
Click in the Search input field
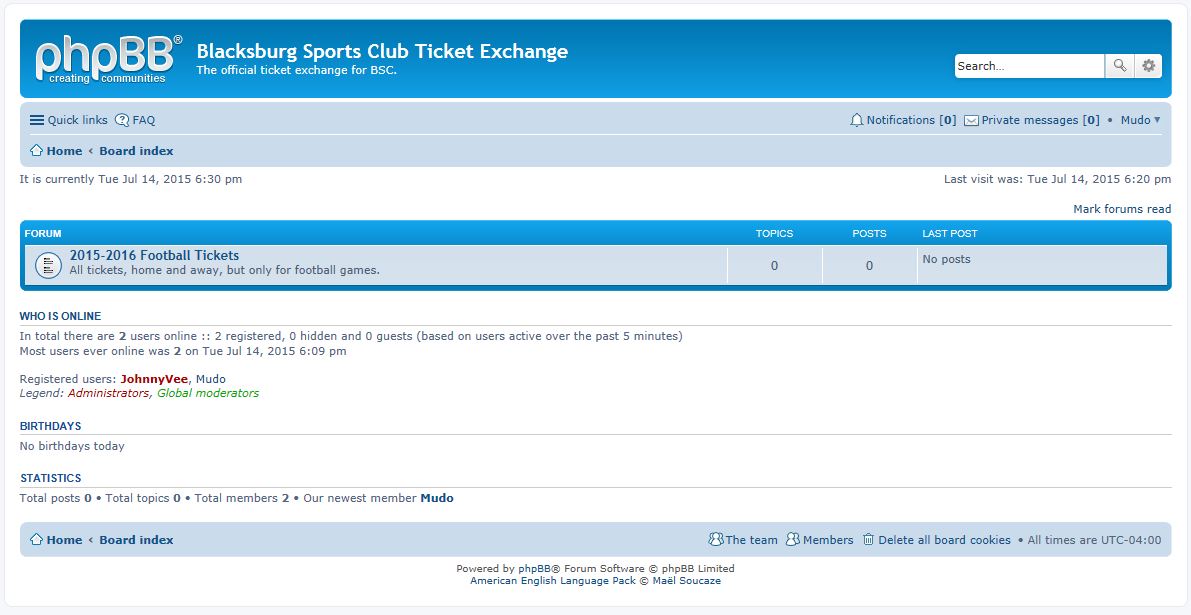pyautogui.click(x=1029, y=66)
